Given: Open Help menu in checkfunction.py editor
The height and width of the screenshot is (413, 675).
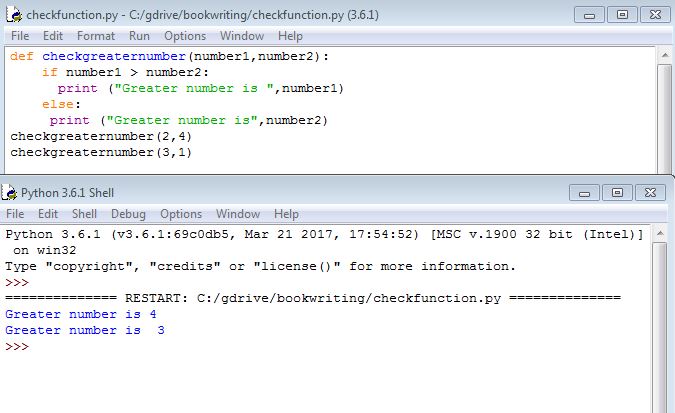Looking at the screenshot, I should pos(290,36).
